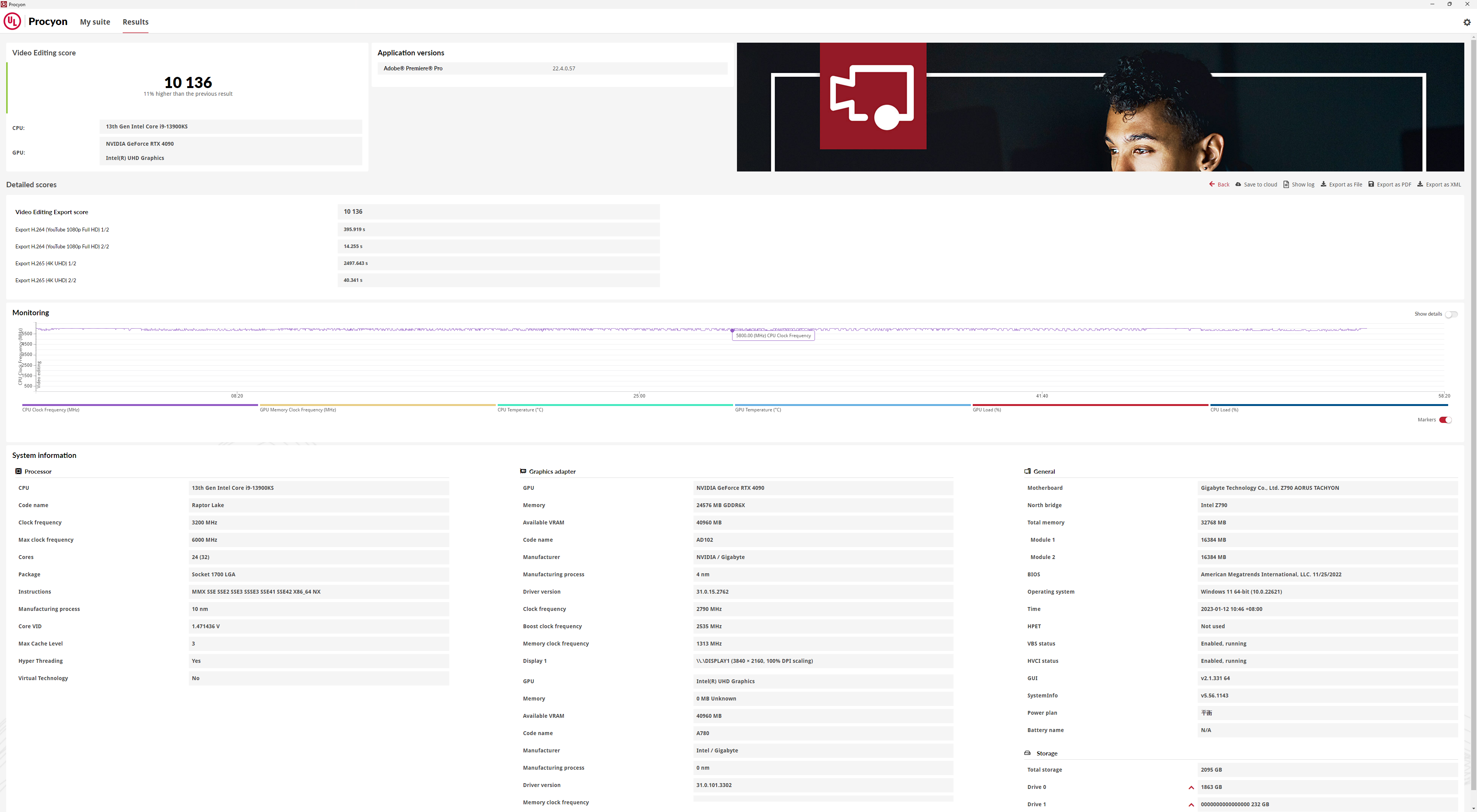Select driver version 31.0.15.2762
This screenshot has height=812, width=1477.
pos(824,592)
